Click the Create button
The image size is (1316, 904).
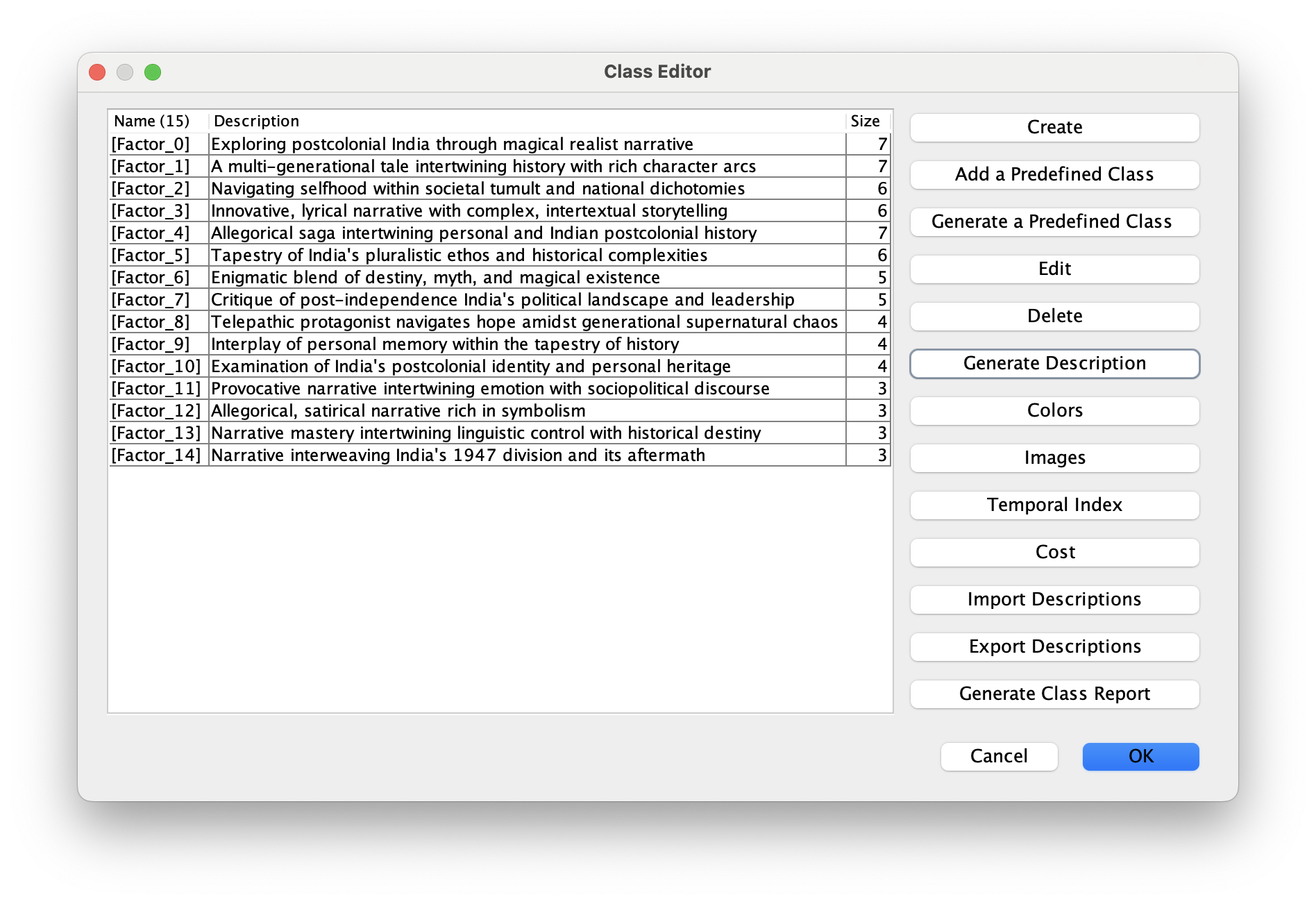coord(1054,128)
